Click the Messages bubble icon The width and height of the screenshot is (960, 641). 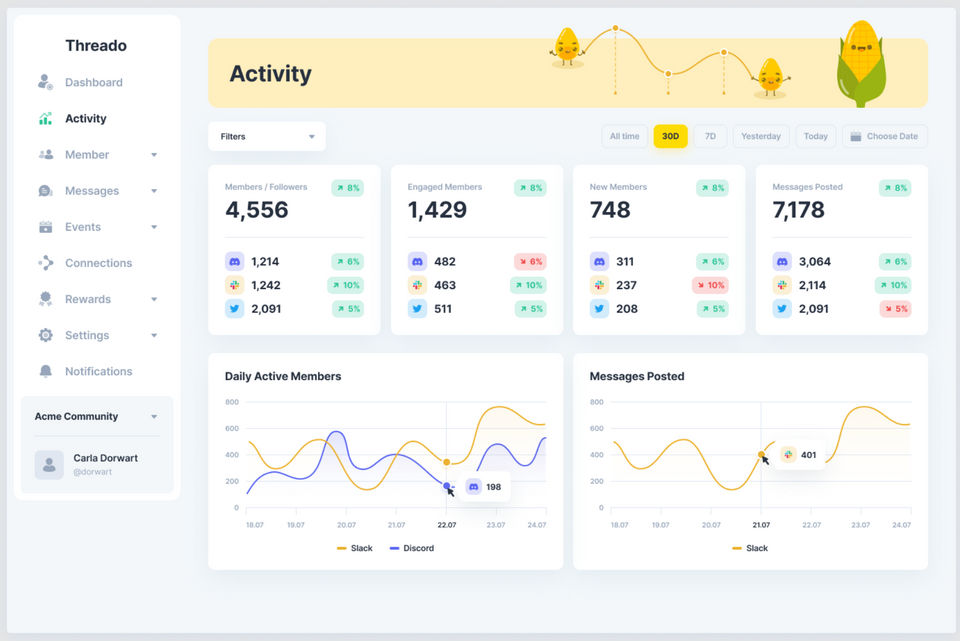click(x=45, y=190)
